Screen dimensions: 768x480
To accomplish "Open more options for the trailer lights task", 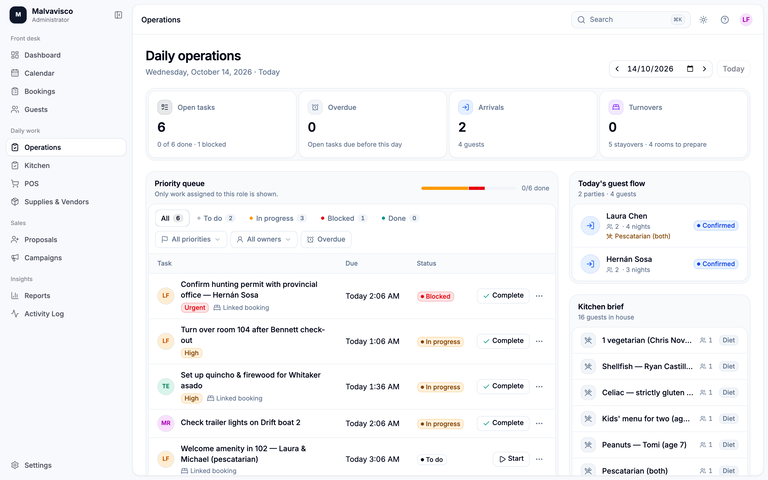I will pos(539,423).
